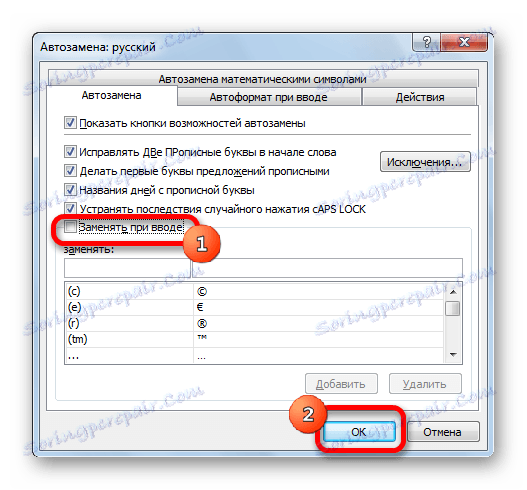
Task: Uncheck Исправлять ДВе ПРописные буквы option
Action: [70, 152]
